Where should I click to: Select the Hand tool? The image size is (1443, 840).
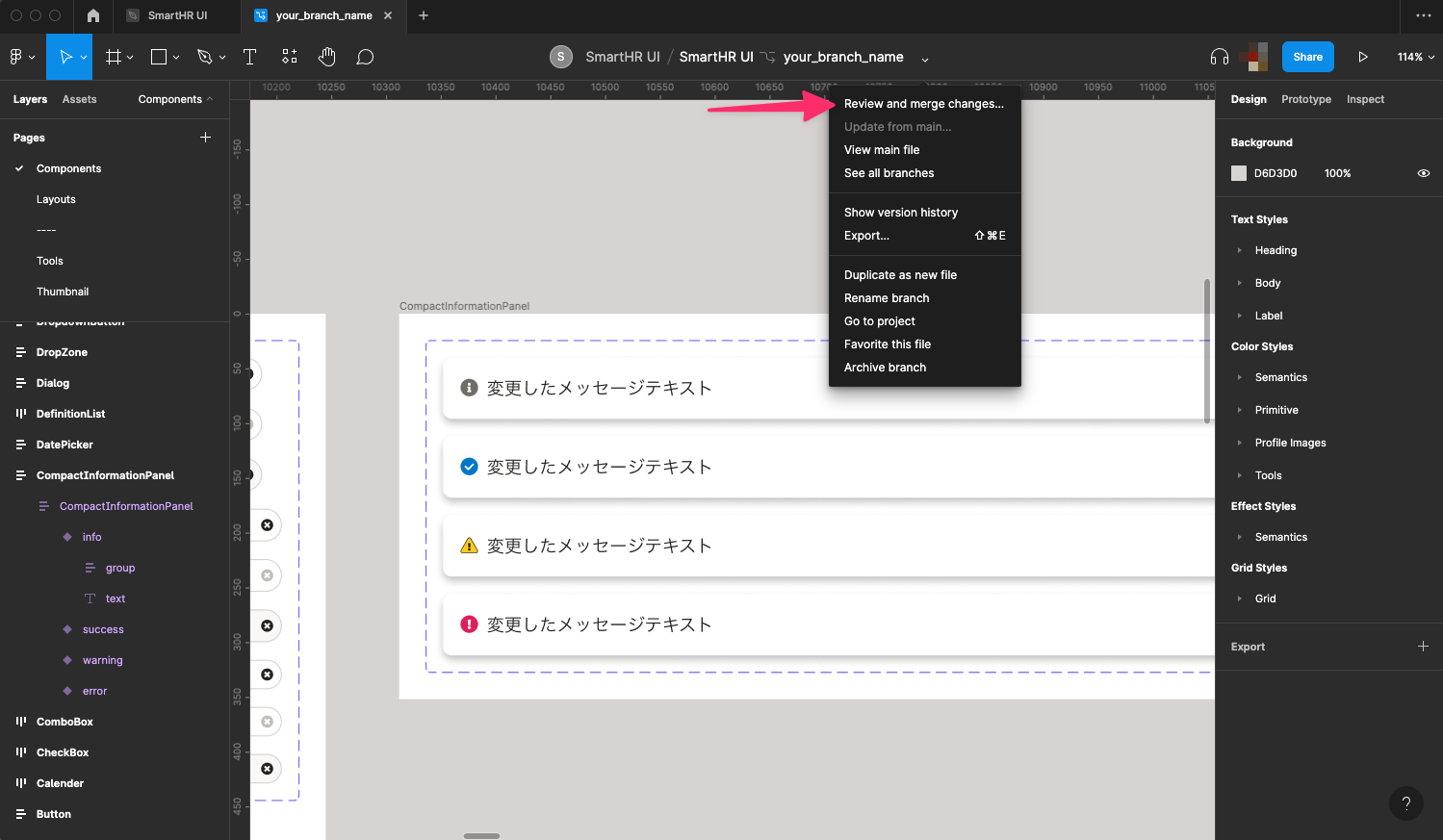click(327, 57)
